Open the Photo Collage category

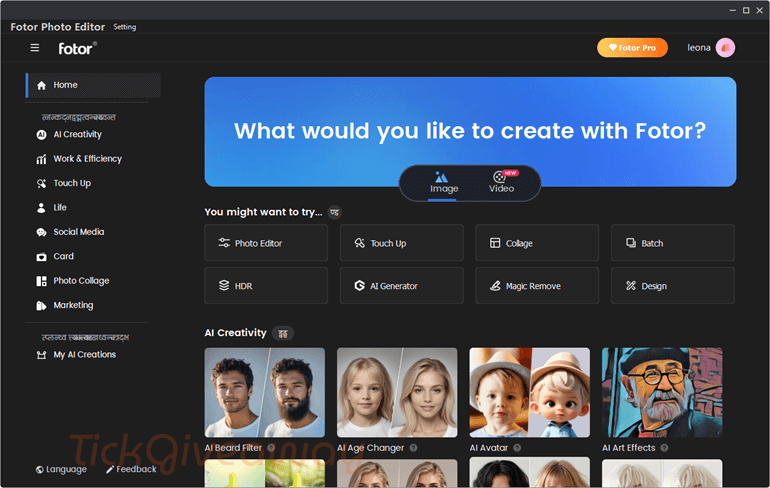81,281
